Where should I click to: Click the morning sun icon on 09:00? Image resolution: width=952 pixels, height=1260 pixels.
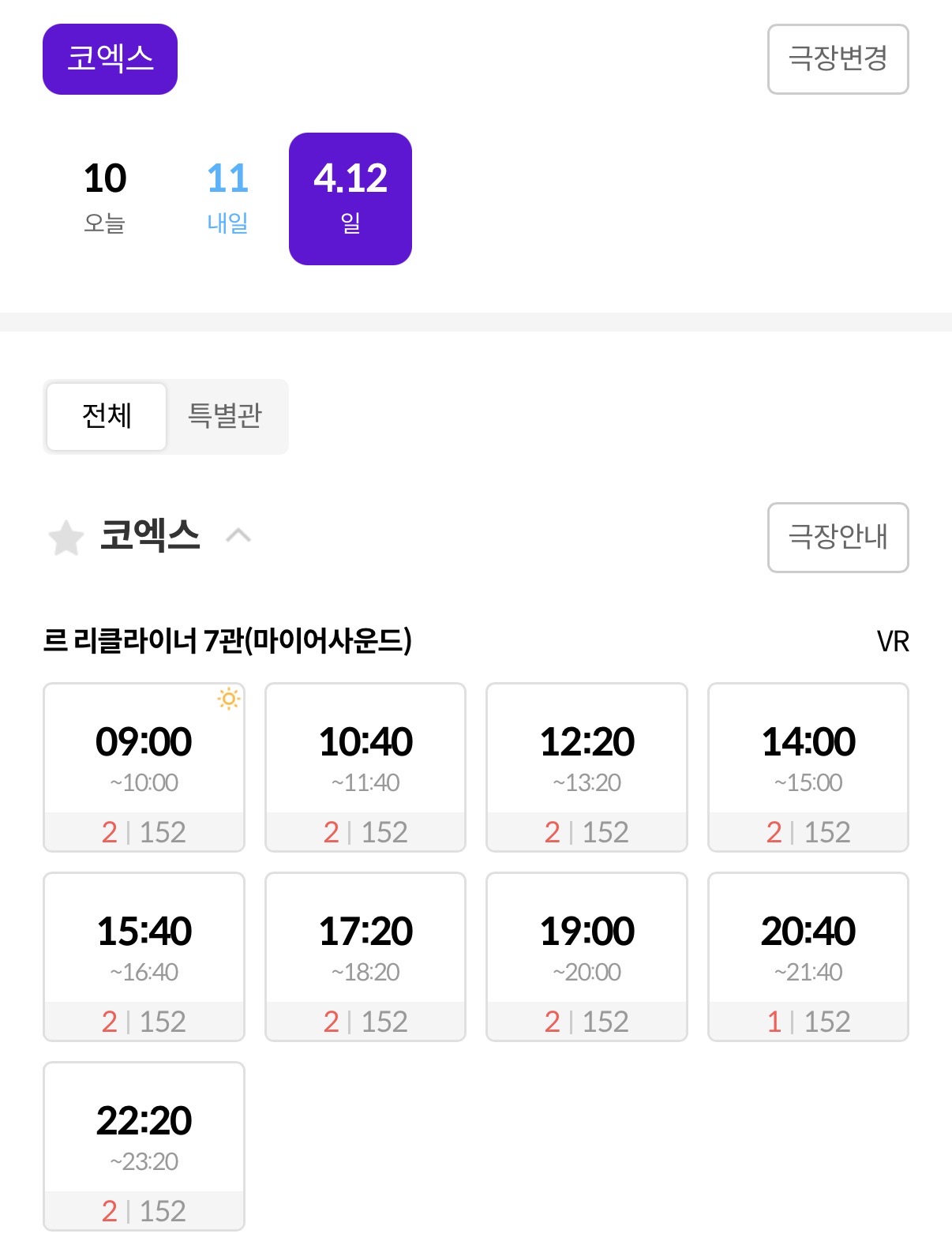point(228,699)
